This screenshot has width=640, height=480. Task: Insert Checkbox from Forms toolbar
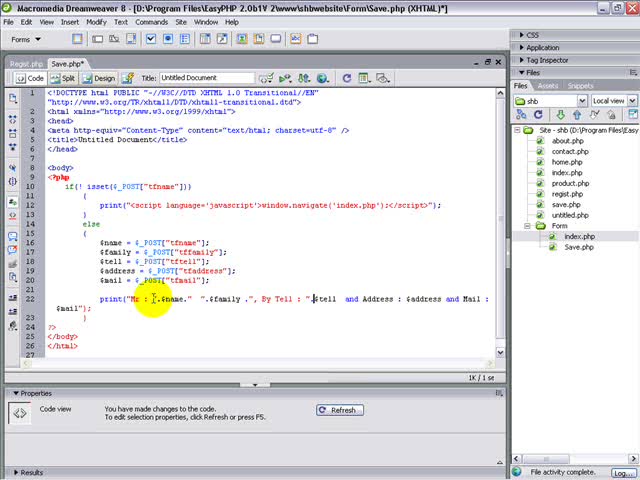151,40
